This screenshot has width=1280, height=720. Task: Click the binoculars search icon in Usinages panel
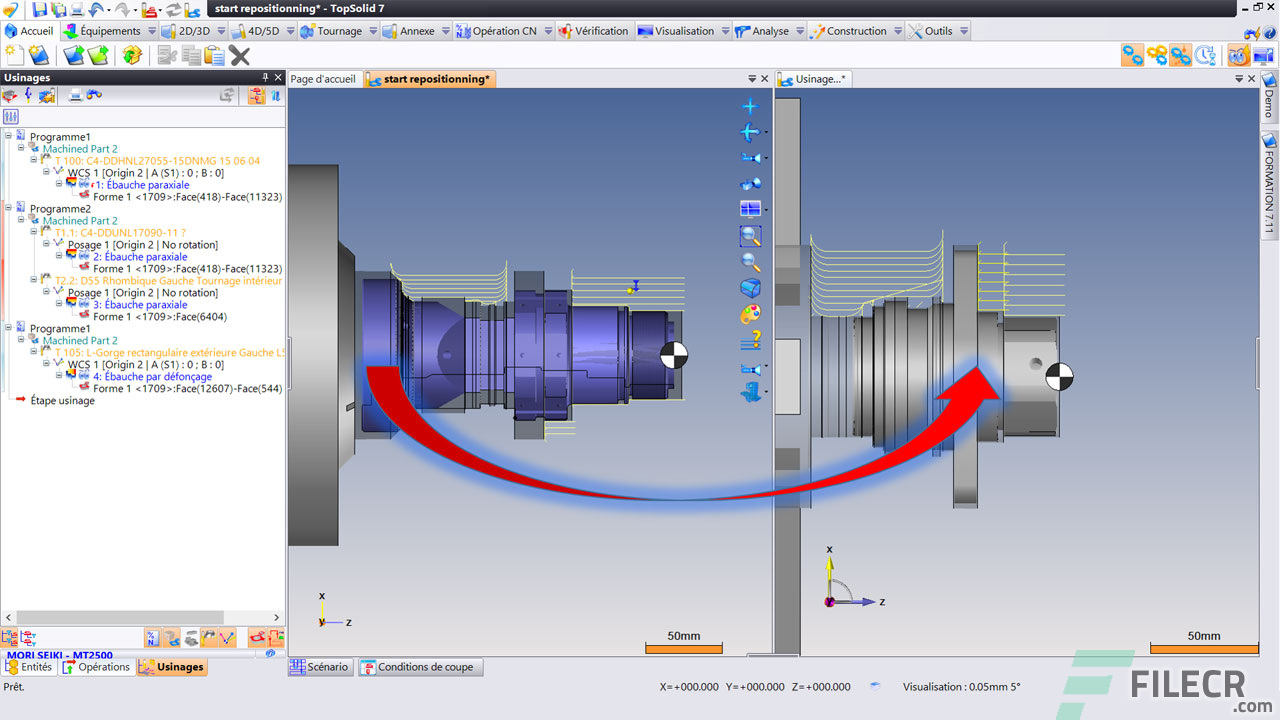point(94,95)
